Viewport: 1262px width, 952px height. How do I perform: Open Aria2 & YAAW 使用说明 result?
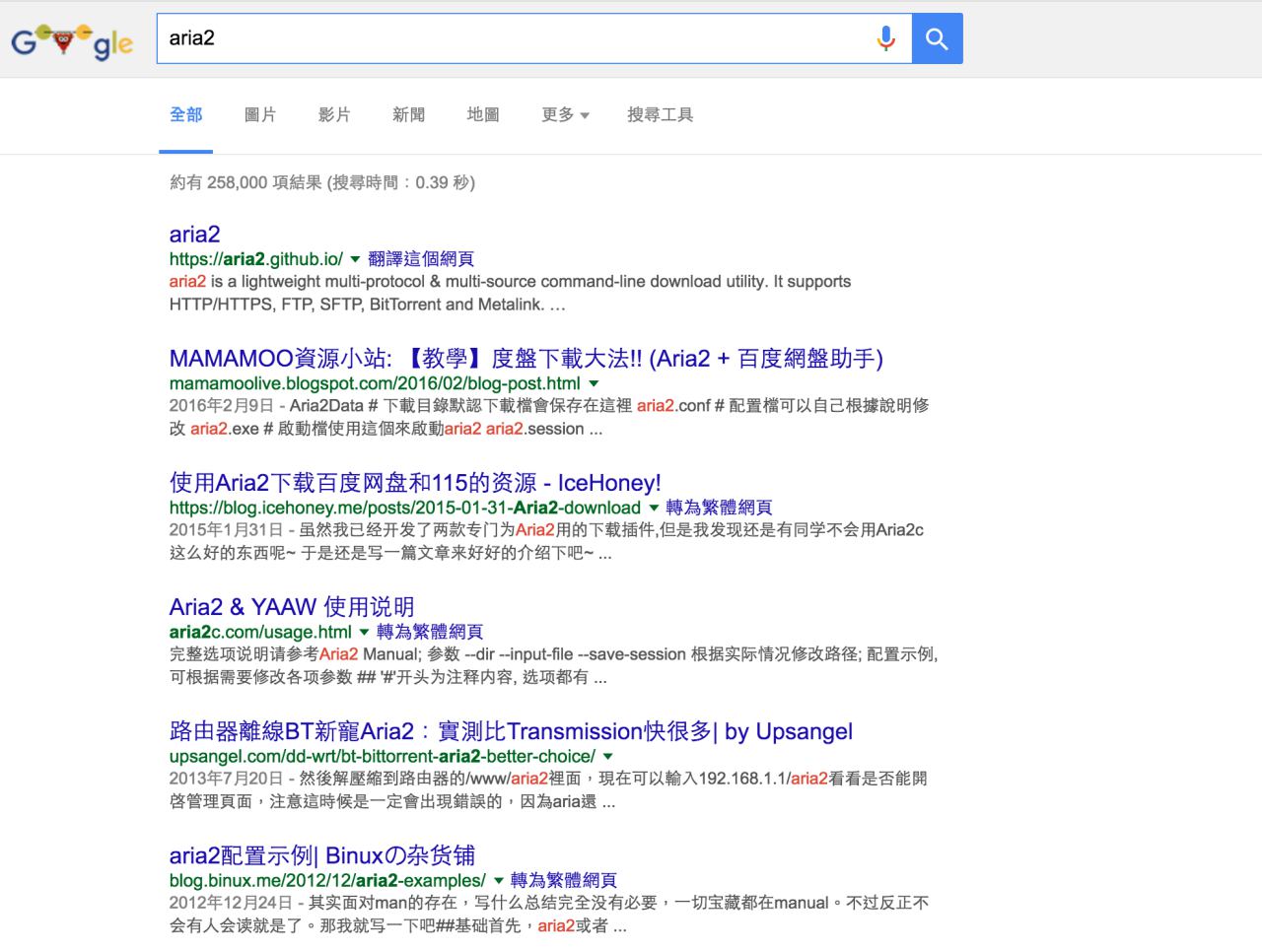292,607
